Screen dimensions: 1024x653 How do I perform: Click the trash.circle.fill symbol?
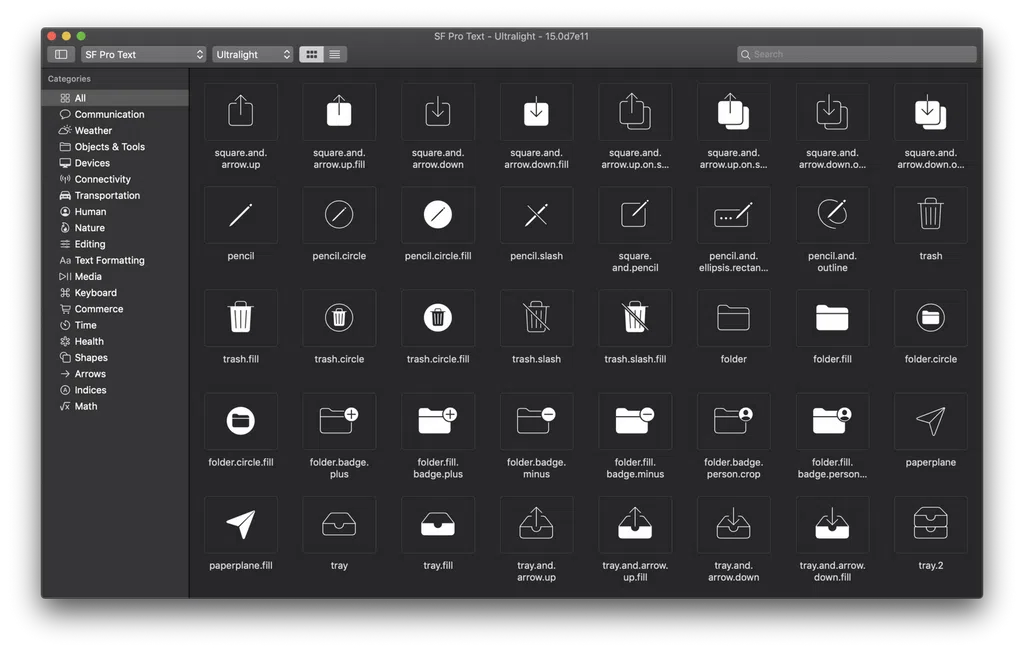[x=438, y=318]
